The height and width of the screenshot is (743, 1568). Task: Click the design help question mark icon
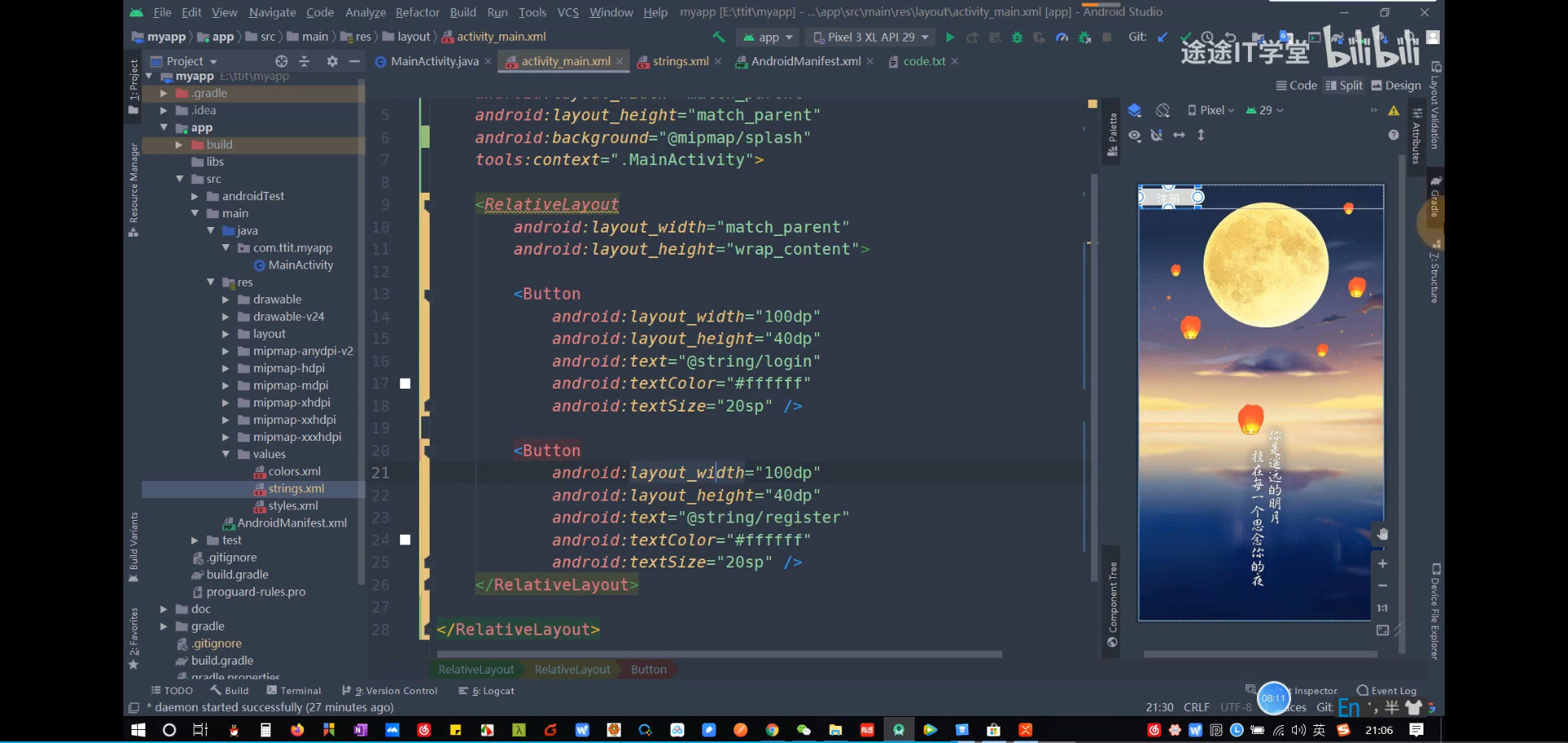[x=1394, y=135]
